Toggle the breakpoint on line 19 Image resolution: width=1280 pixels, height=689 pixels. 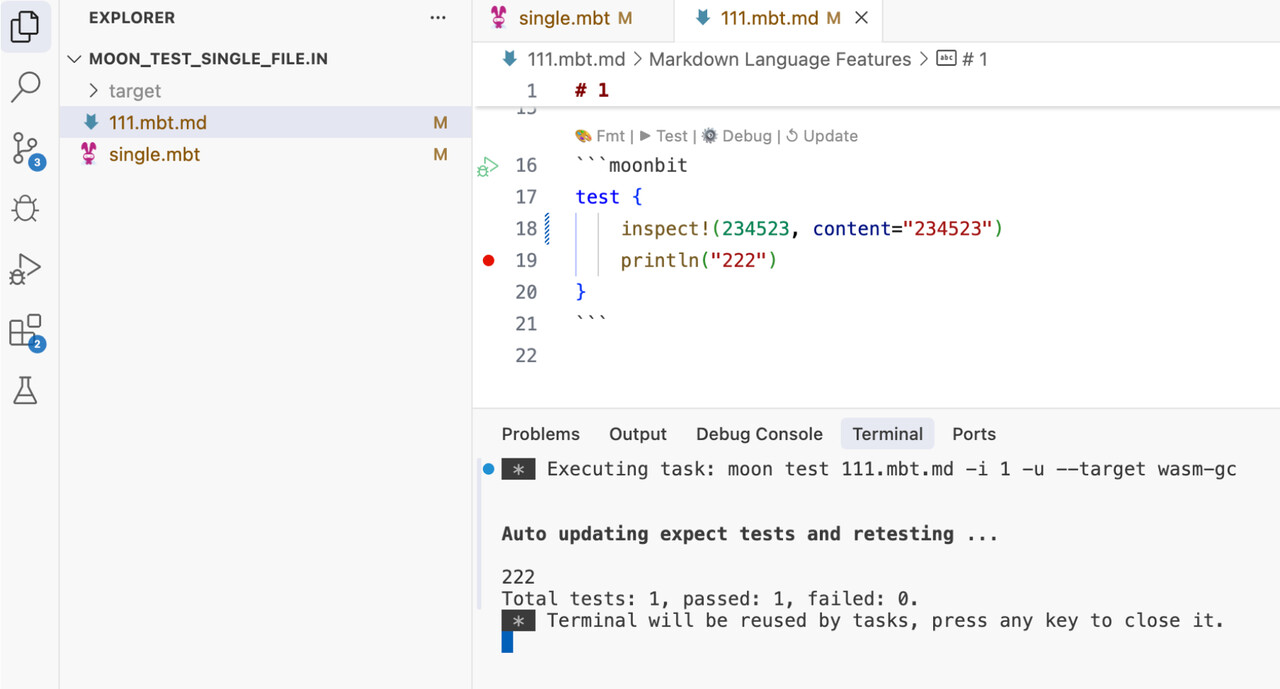tap(489, 261)
